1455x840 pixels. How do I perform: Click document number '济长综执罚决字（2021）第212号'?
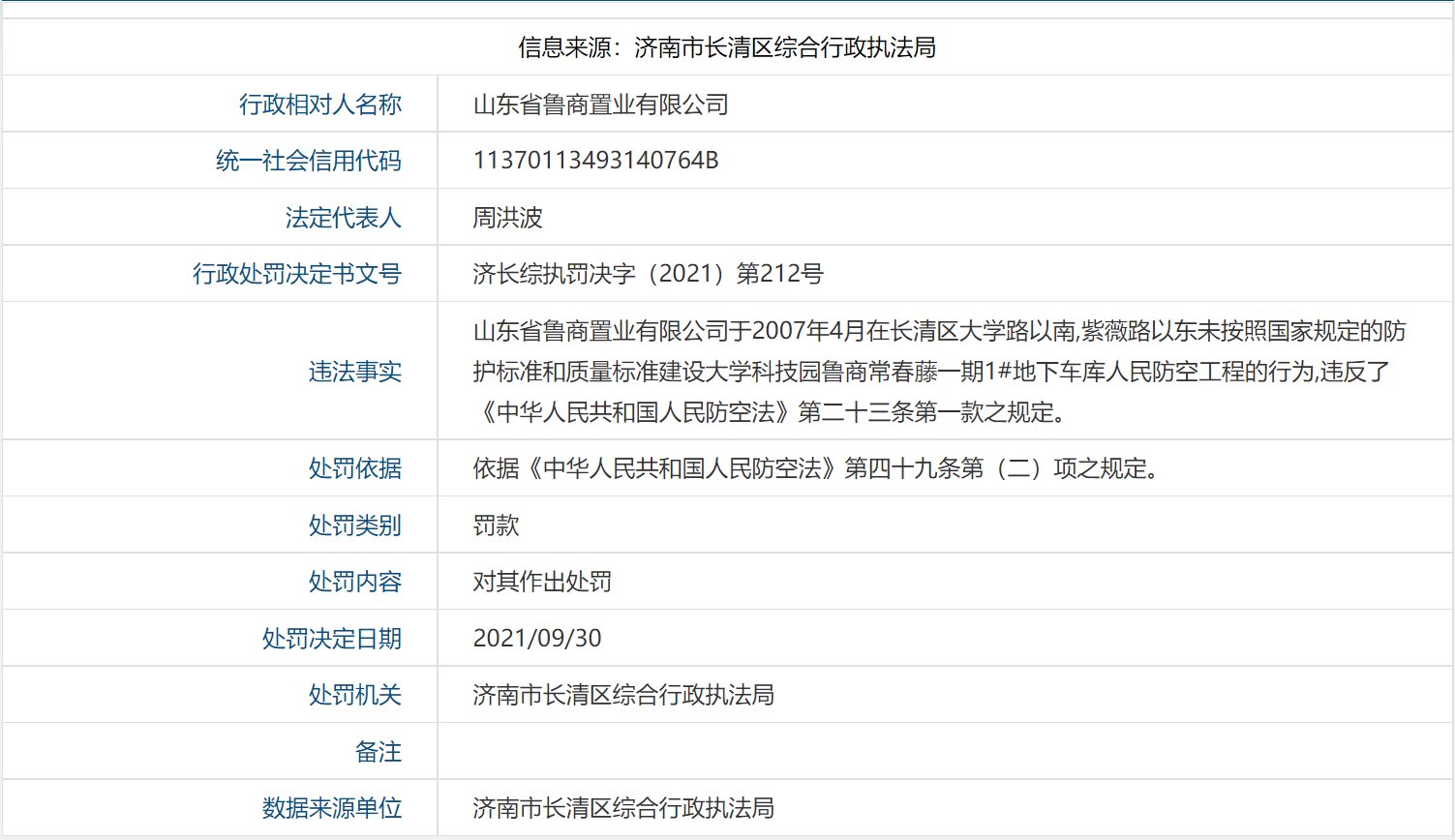[x=649, y=274]
